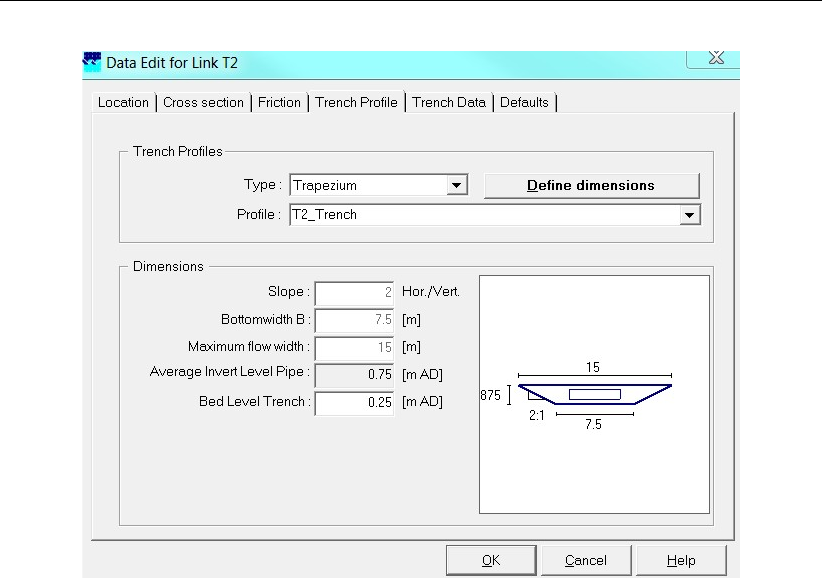Click the 'Bed Level Trench :' label
This screenshot has height=578, width=822.
[x=255, y=401]
